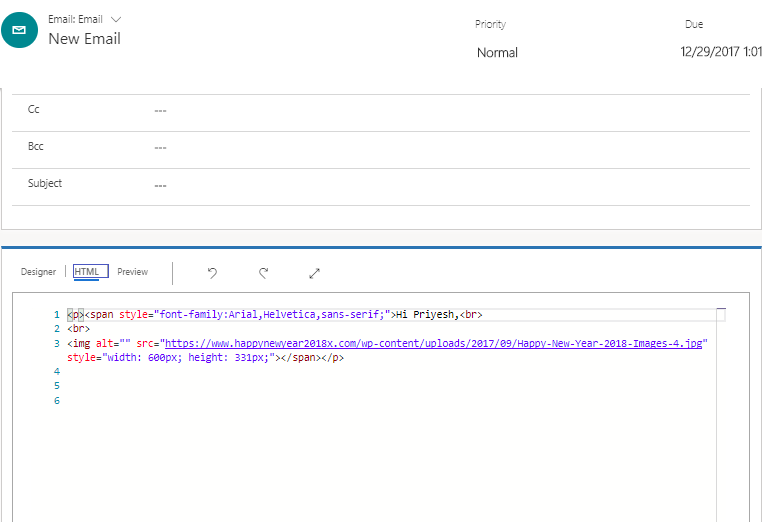Switch to the Designer tab
This screenshot has width=762, height=522.
tap(38, 272)
